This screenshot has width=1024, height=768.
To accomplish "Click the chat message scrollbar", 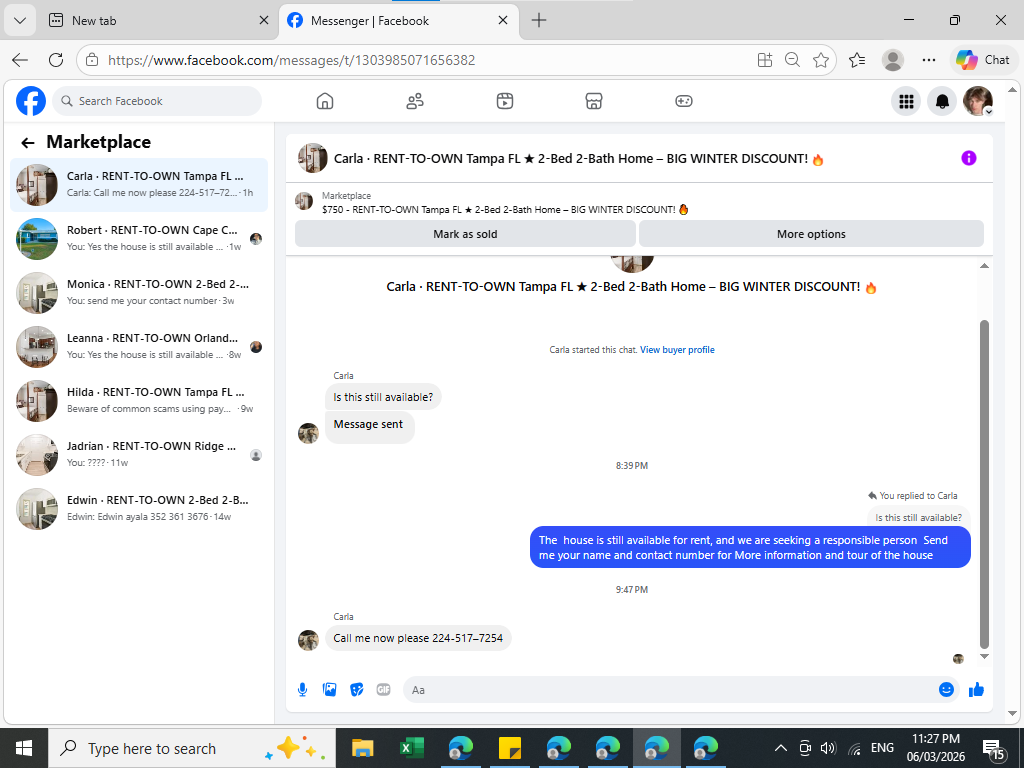I will click(984, 483).
